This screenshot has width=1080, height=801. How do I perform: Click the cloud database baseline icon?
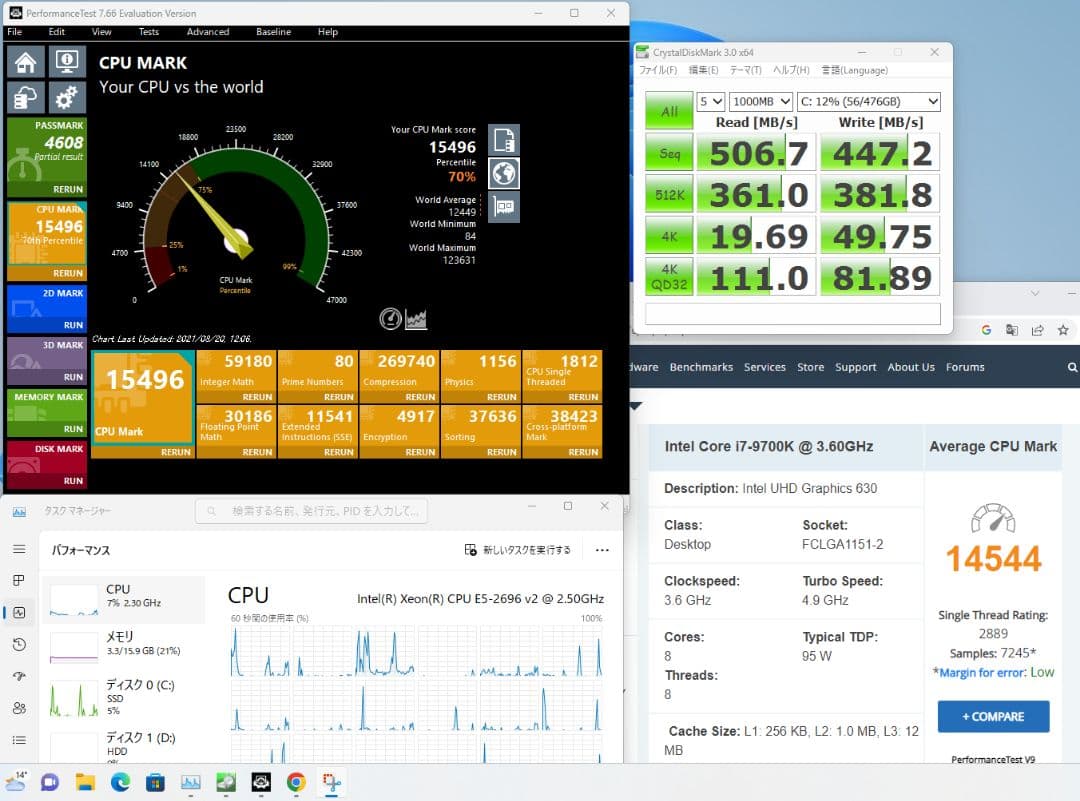(26, 98)
